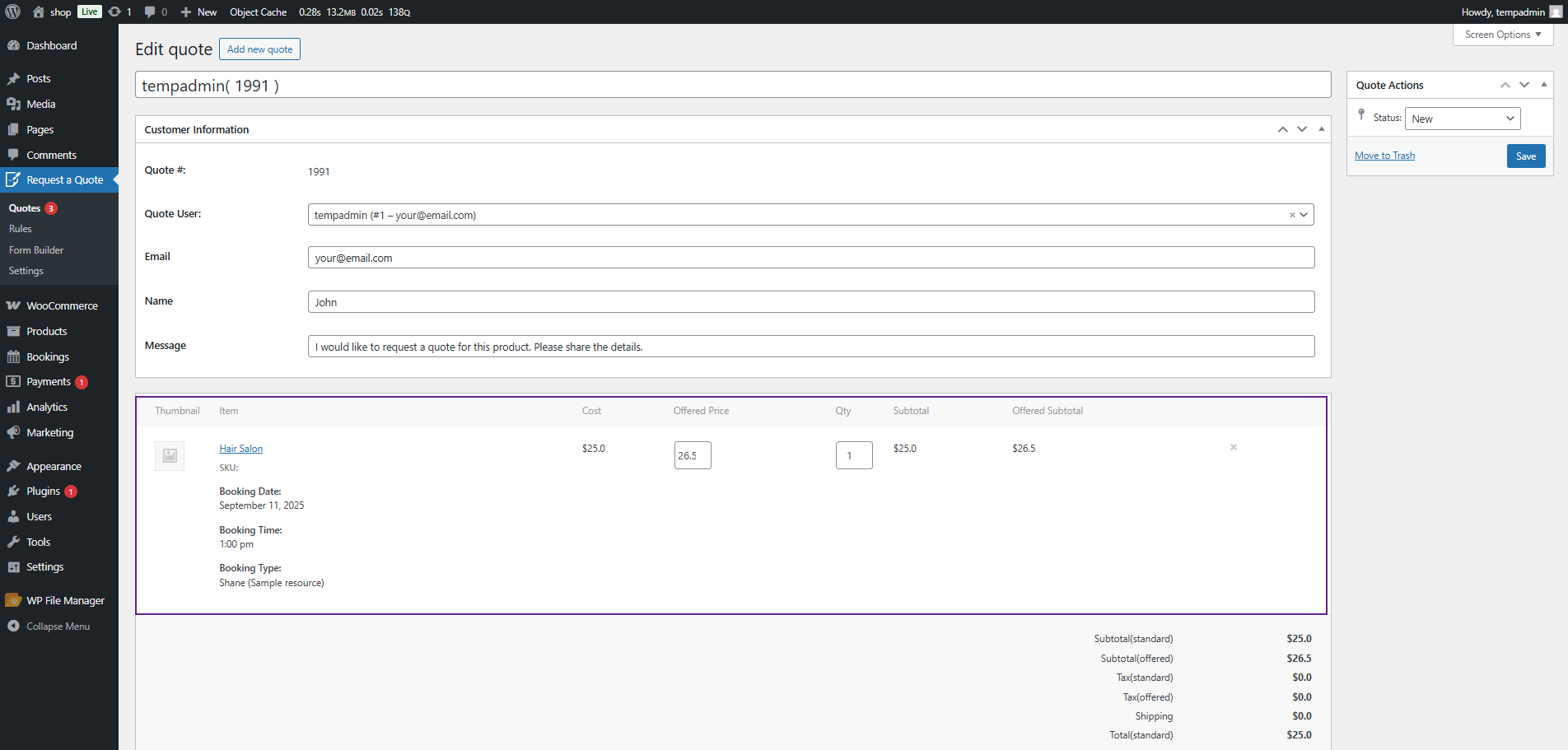Click the Save button

pyautogui.click(x=1525, y=156)
